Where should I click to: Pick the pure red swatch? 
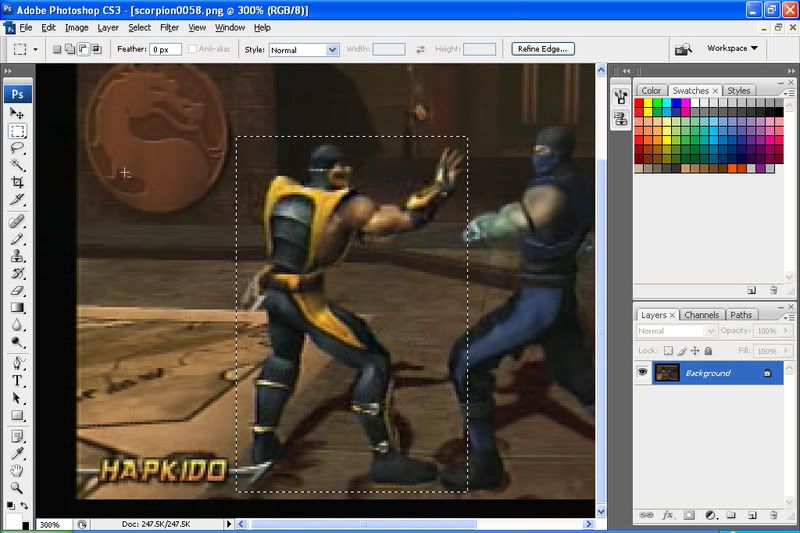tap(639, 103)
